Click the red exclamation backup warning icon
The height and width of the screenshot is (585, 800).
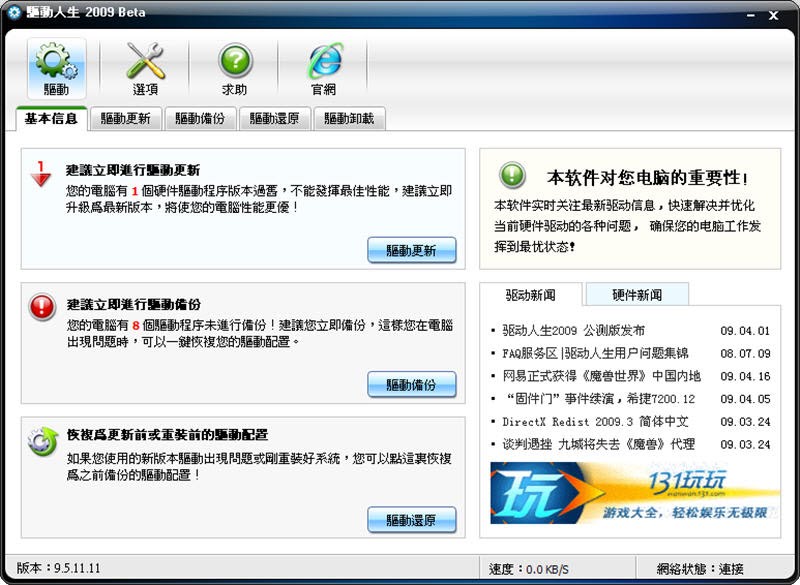point(42,308)
